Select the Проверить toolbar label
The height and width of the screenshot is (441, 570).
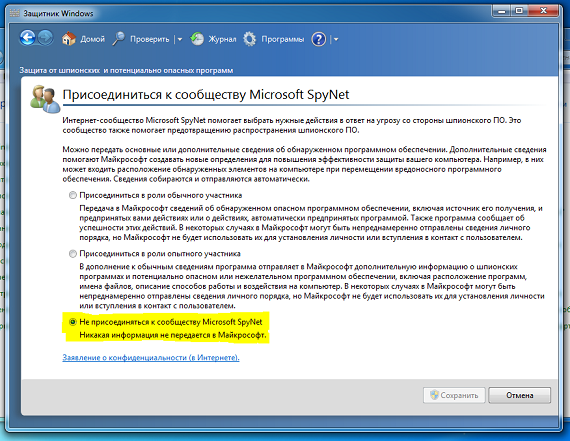pos(150,39)
